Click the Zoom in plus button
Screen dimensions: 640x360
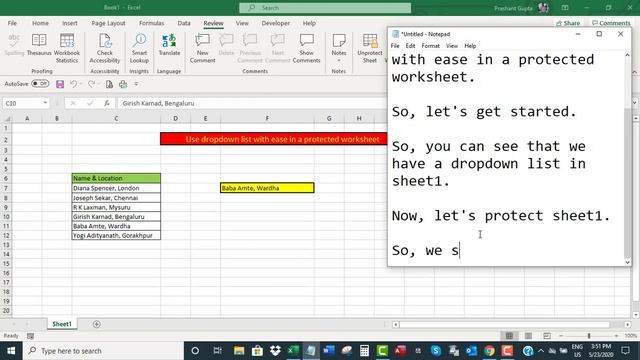pos(616,336)
